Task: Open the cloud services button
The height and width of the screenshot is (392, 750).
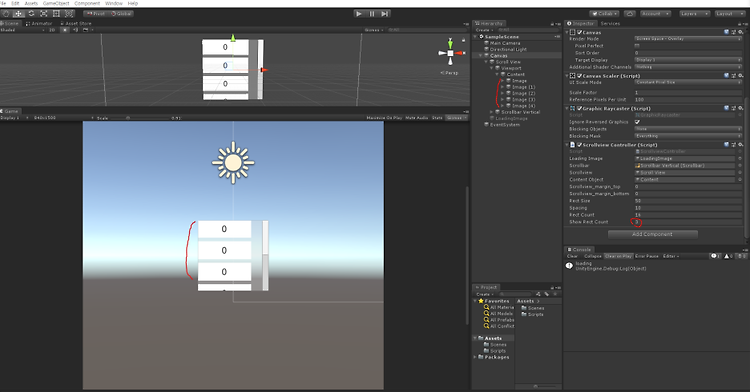Action: pyautogui.click(x=629, y=14)
